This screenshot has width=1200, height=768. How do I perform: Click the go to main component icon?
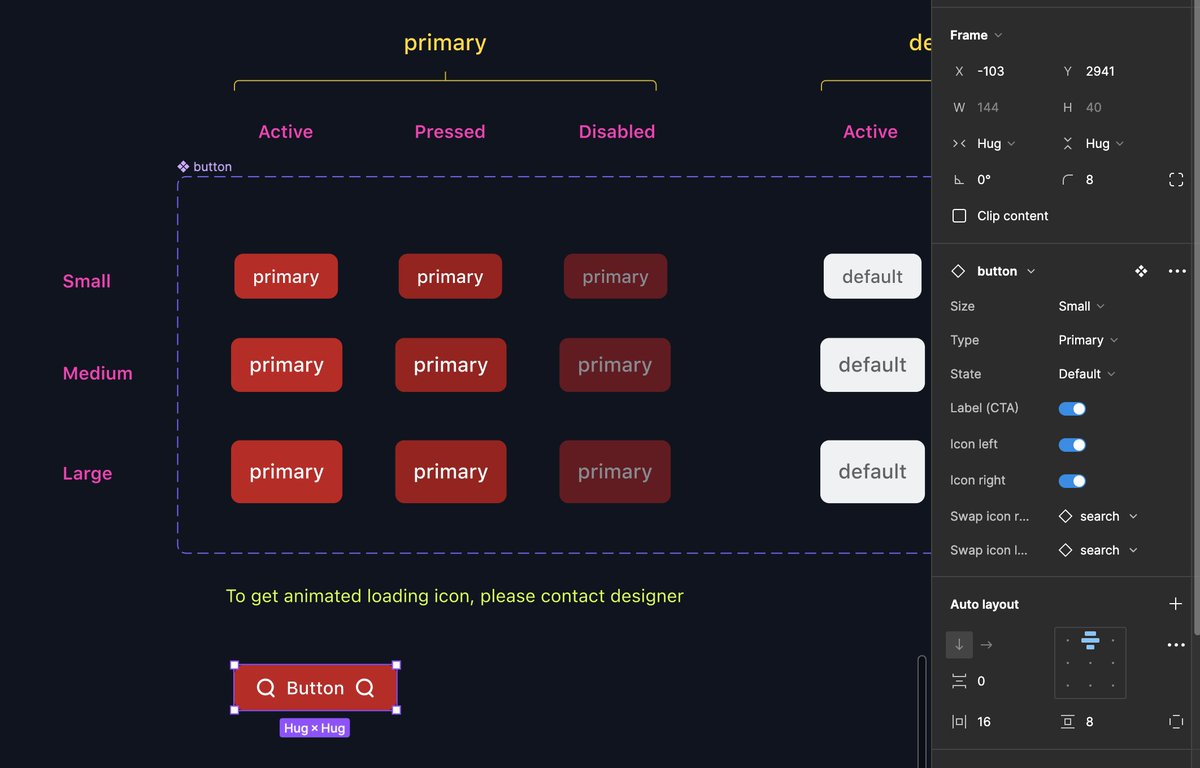(1141, 271)
